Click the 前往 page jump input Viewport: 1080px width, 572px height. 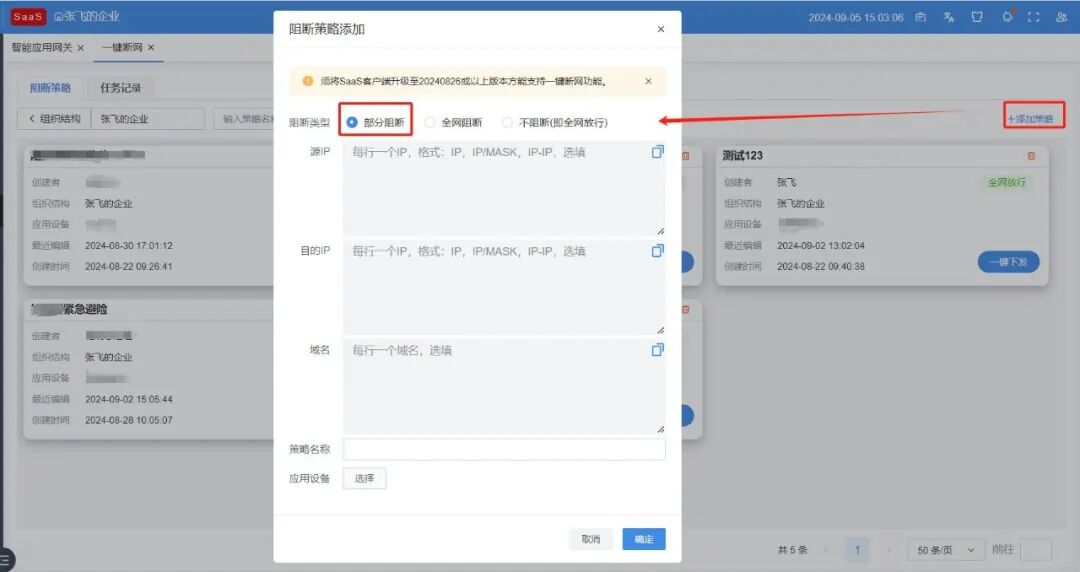(x=1036, y=550)
